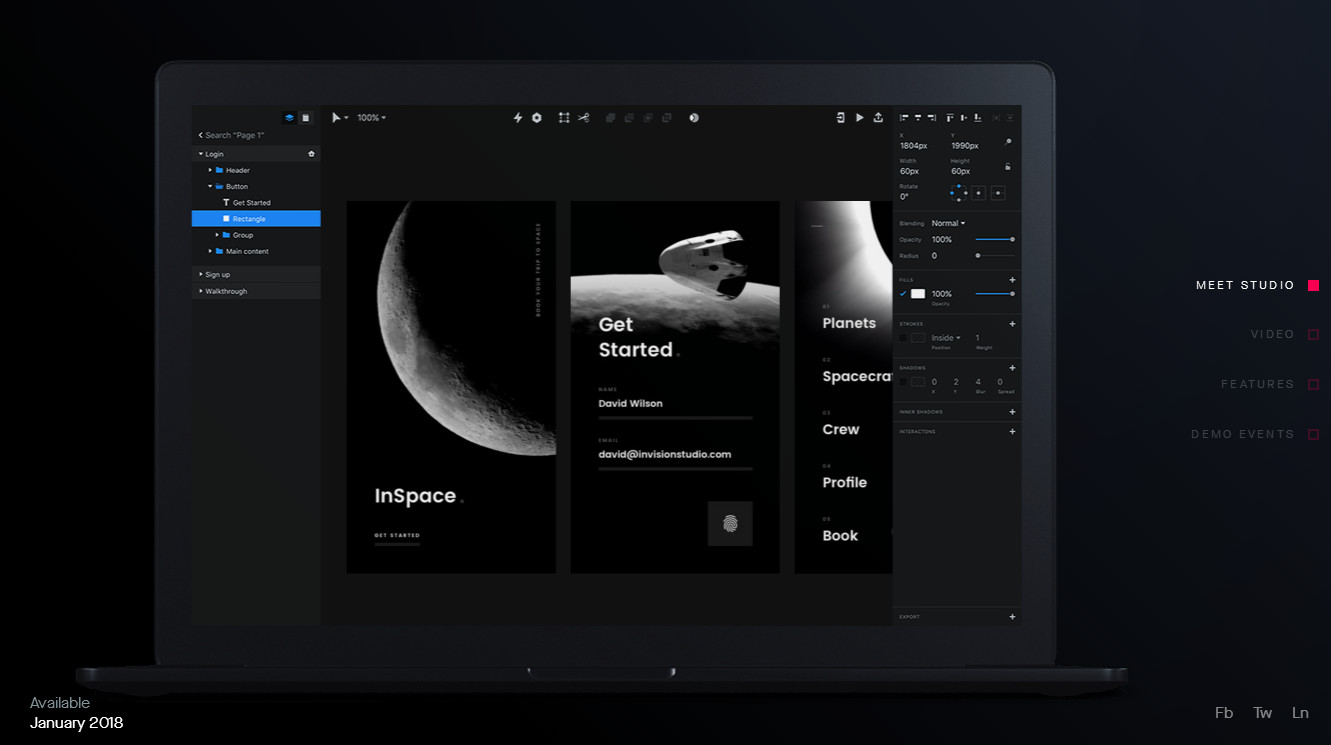Open the libraries panel icon beside layers

(306, 118)
